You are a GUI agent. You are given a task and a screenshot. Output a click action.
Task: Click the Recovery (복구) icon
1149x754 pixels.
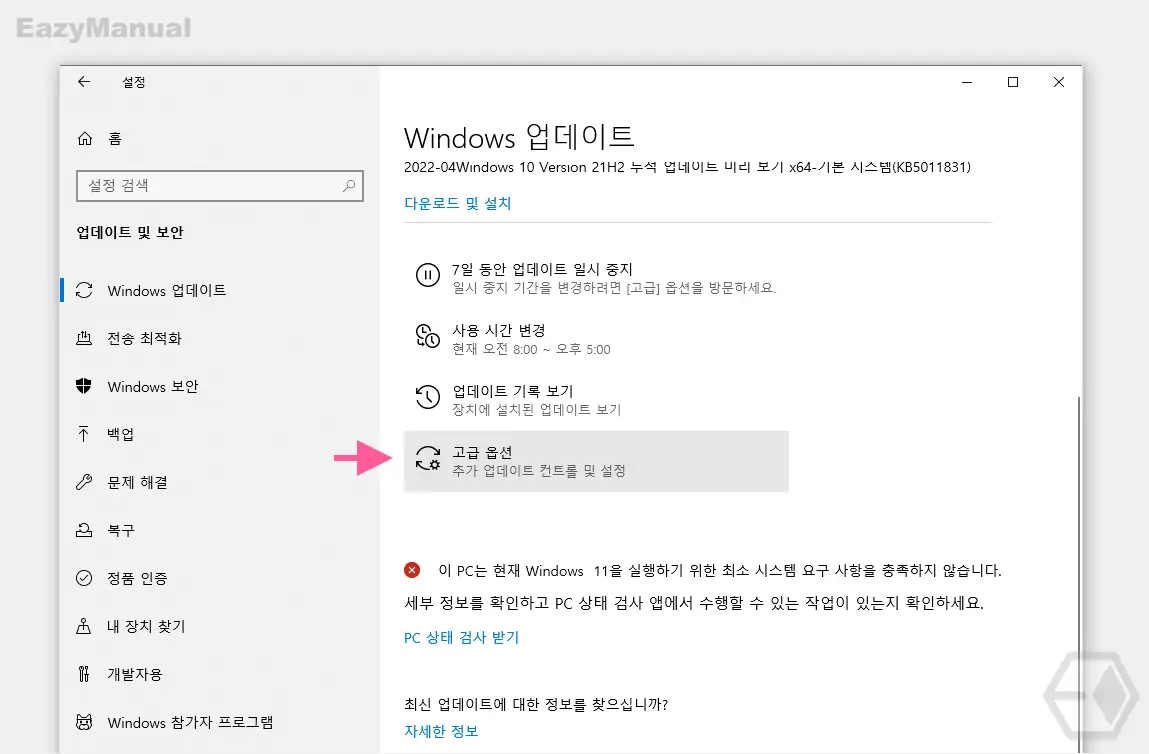[x=84, y=530]
